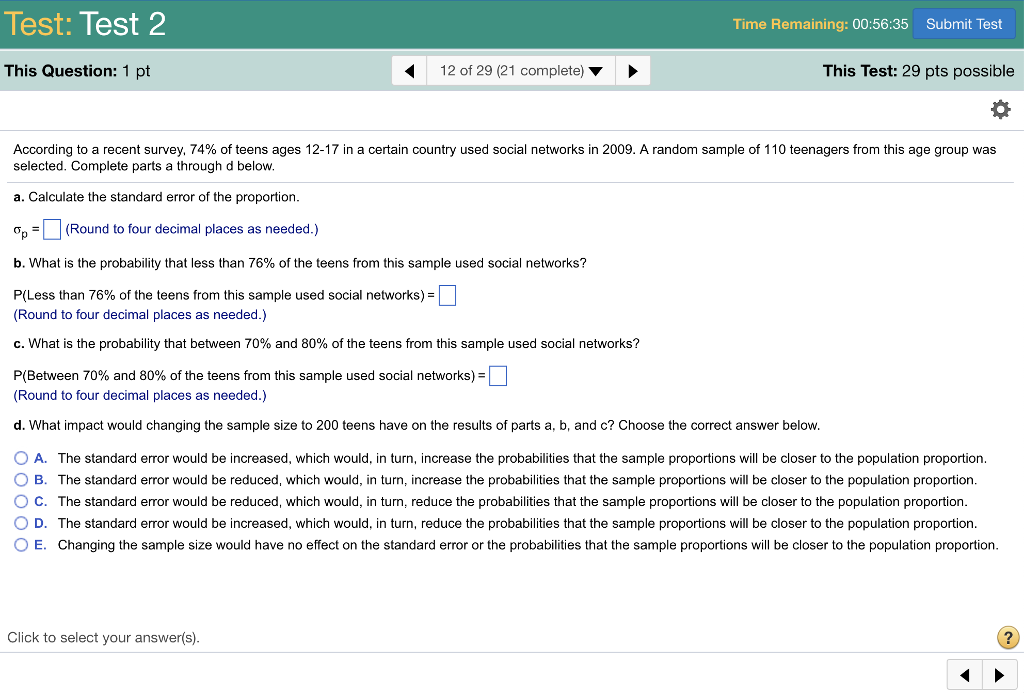Select radio option A about increased standard error
Screen dimensions: 1024x693
[x=22, y=458]
